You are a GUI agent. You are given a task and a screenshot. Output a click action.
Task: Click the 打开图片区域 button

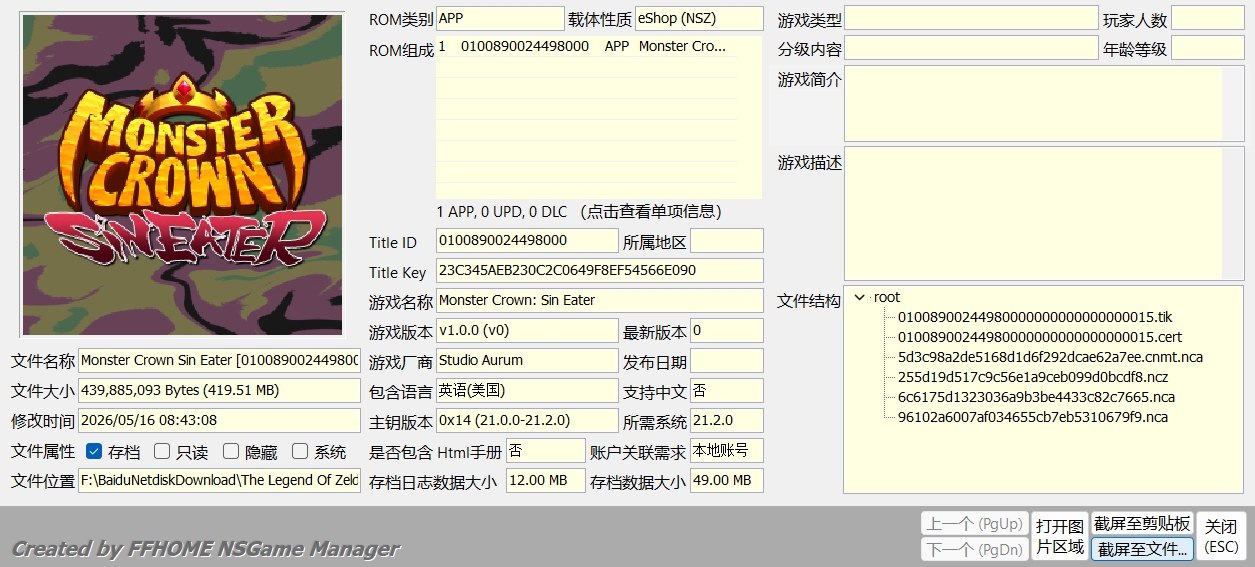1059,536
